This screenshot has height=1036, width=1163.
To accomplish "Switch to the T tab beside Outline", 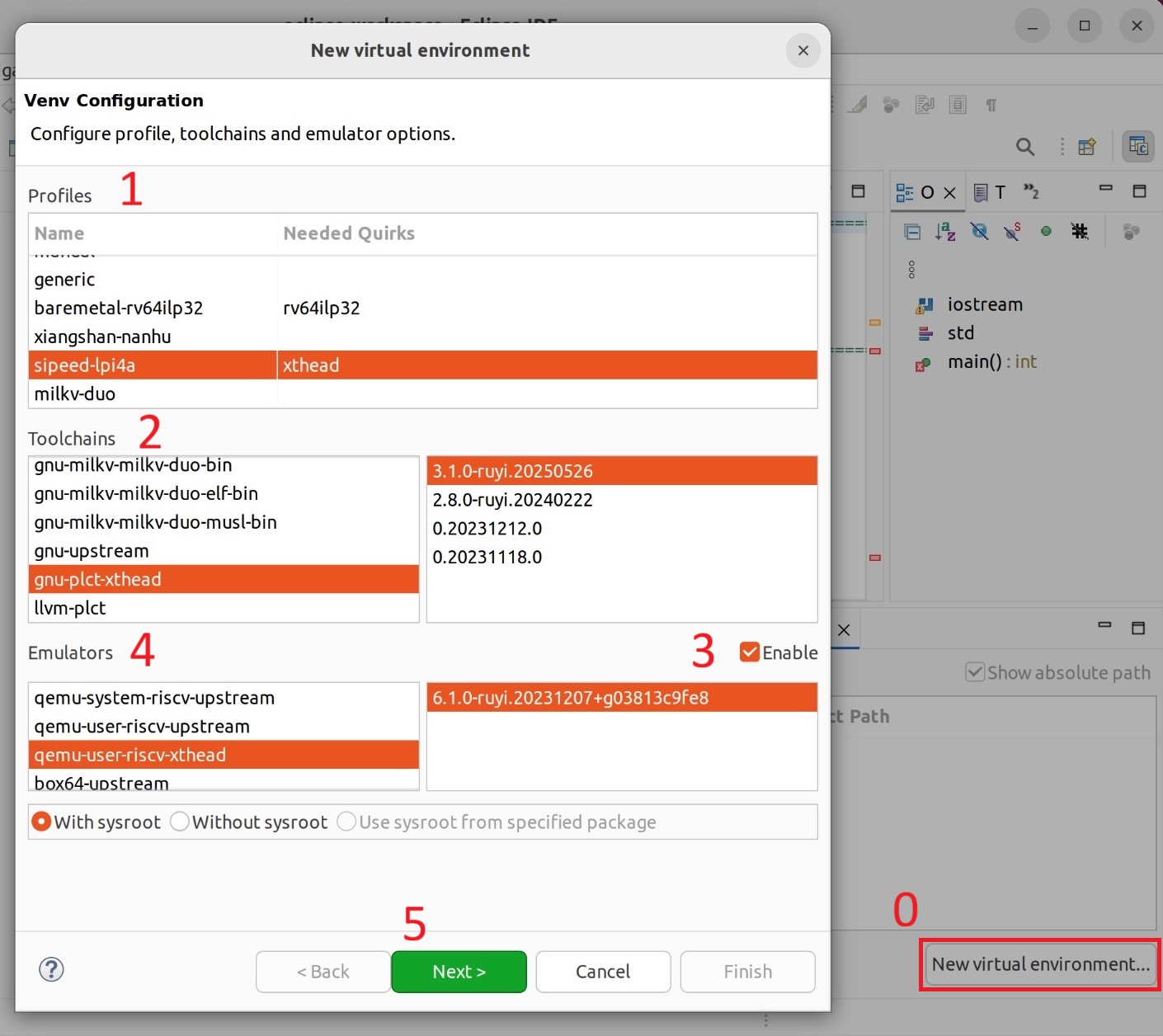I will [x=990, y=192].
